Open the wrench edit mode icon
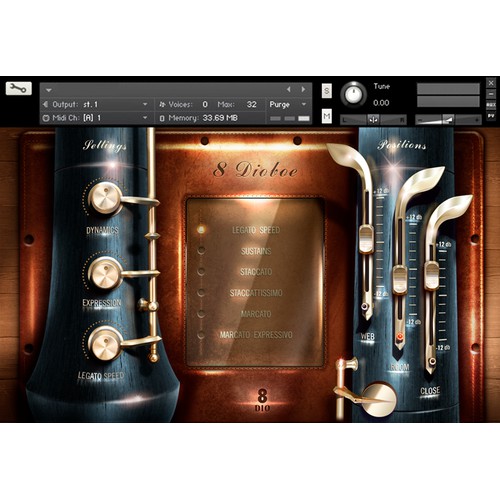Image resolution: width=500 pixels, height=500 pixels. click(x=19, y=88)
